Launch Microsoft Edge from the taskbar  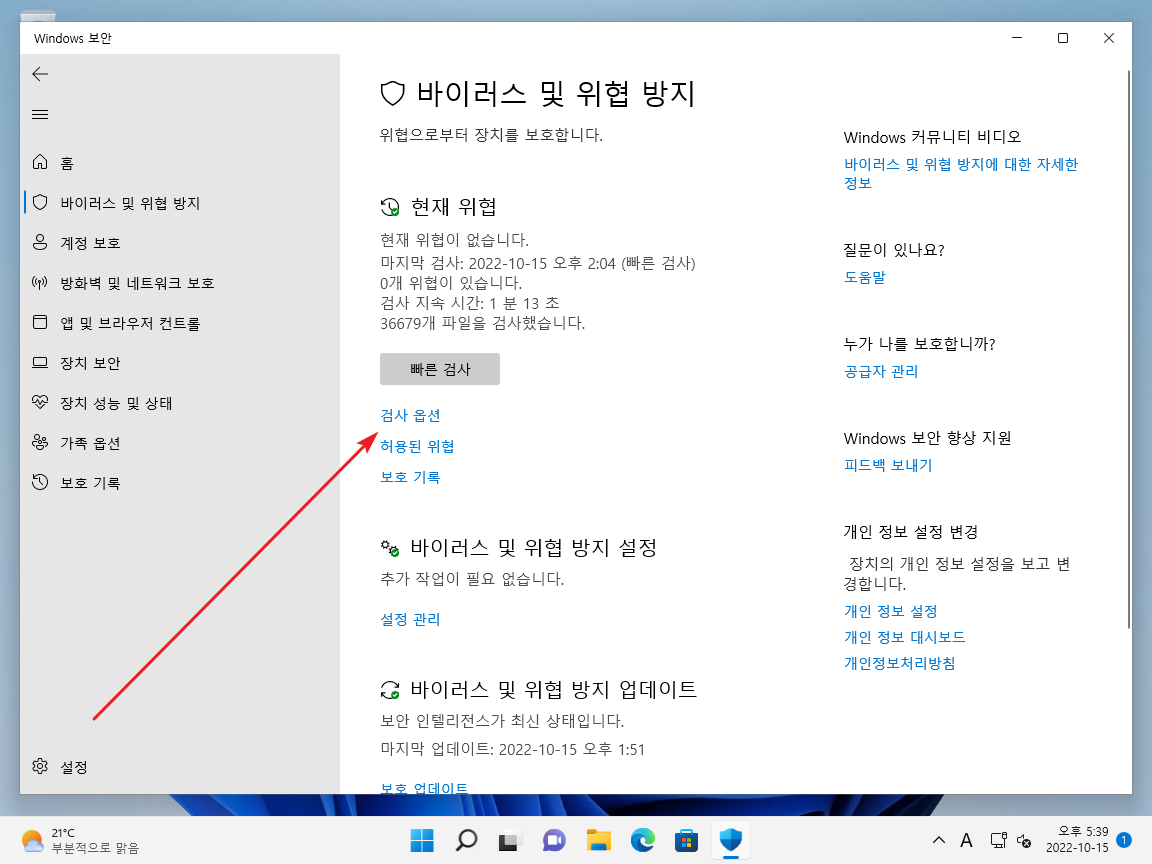642,840
